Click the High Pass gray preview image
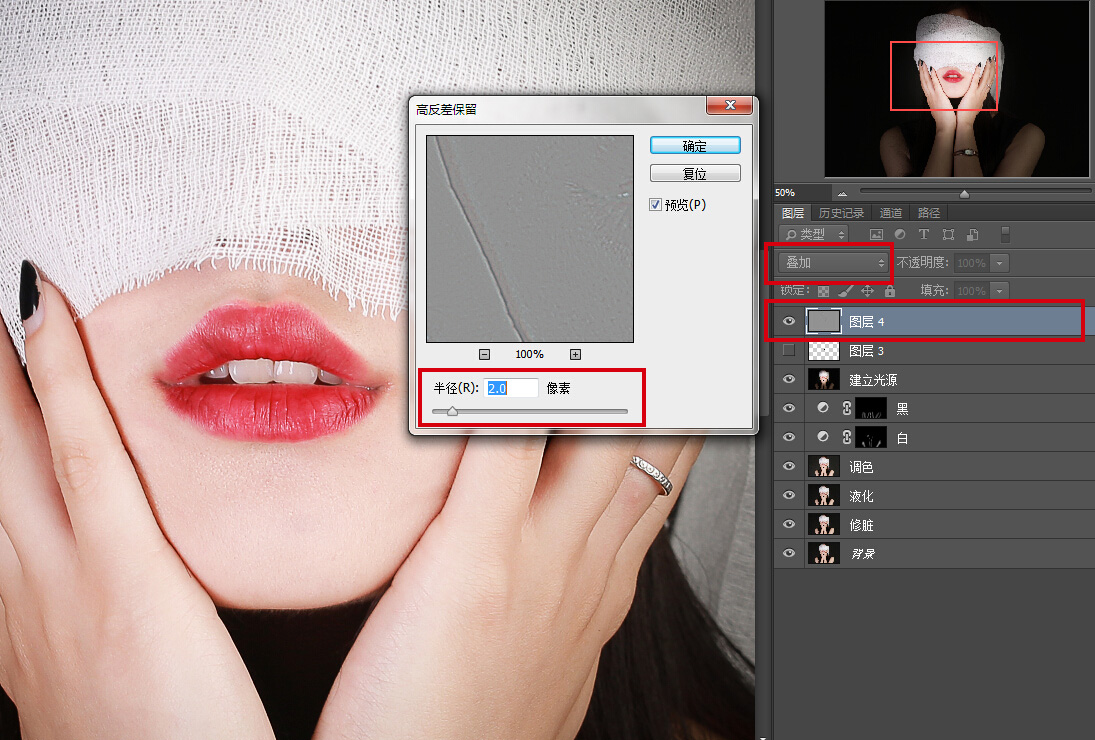The width and height of the screenshot is (1095, 740). point(530,239)
